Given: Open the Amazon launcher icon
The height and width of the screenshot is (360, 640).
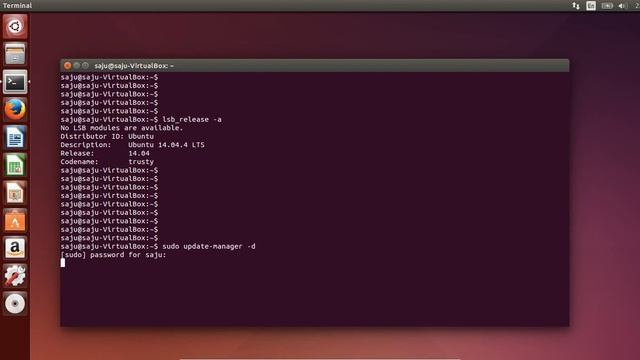Looking at the screenshot, I should click(15, 248).
